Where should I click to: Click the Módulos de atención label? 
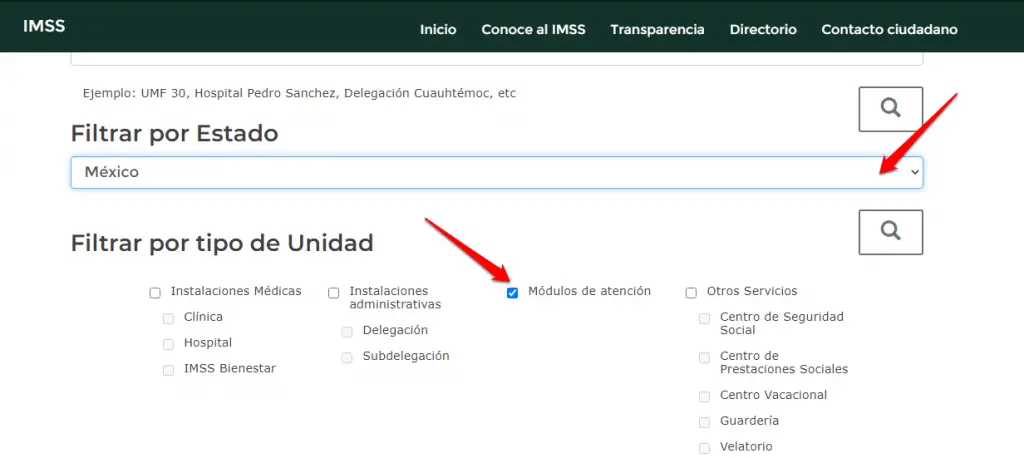pos(589,291)
